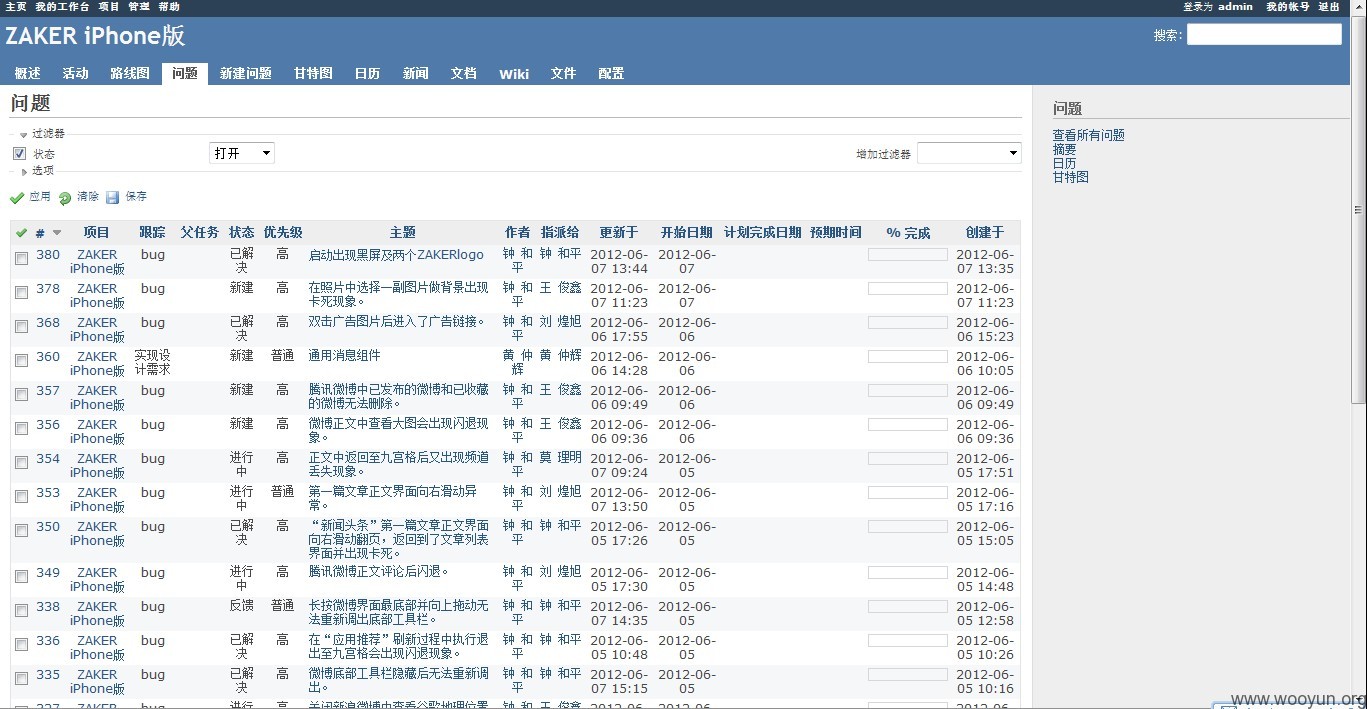Check the box for issue 380
The height and width of the screenshot is (709, 1367).
(21, 258)
